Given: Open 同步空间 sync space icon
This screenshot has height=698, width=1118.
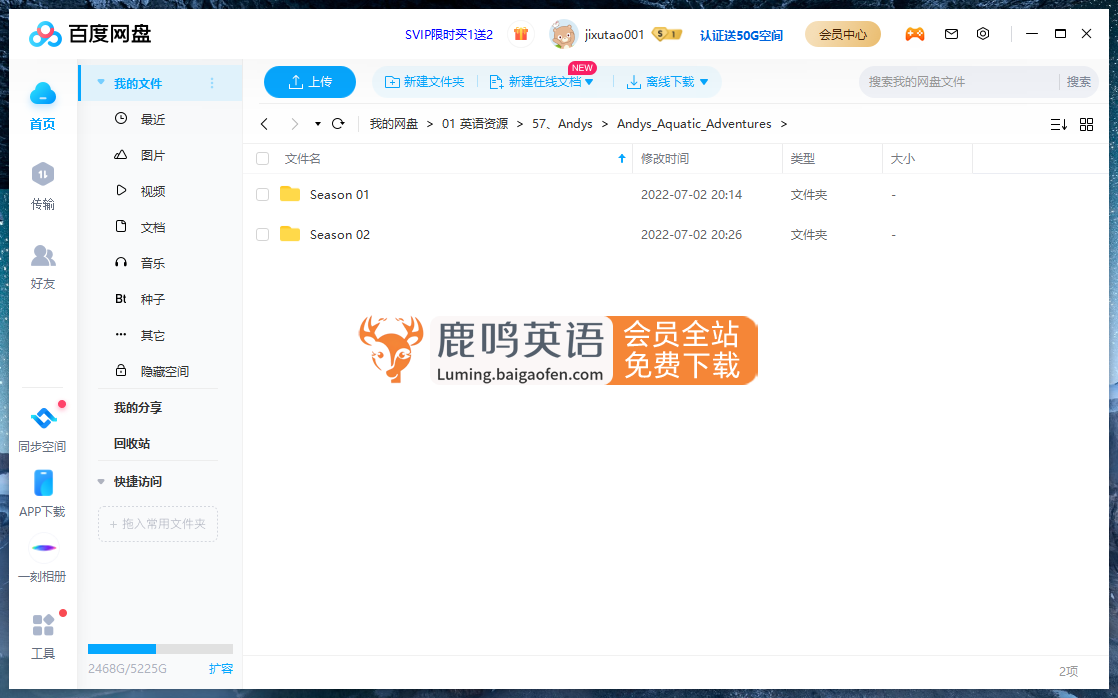Looking at the screenshot, I should 43,418.
